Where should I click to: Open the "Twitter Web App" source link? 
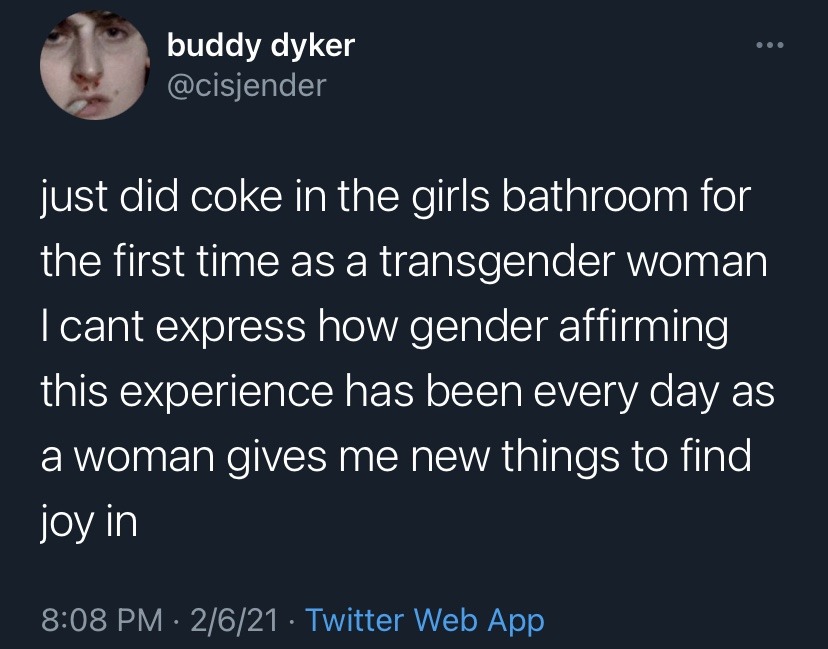[425, 620]
